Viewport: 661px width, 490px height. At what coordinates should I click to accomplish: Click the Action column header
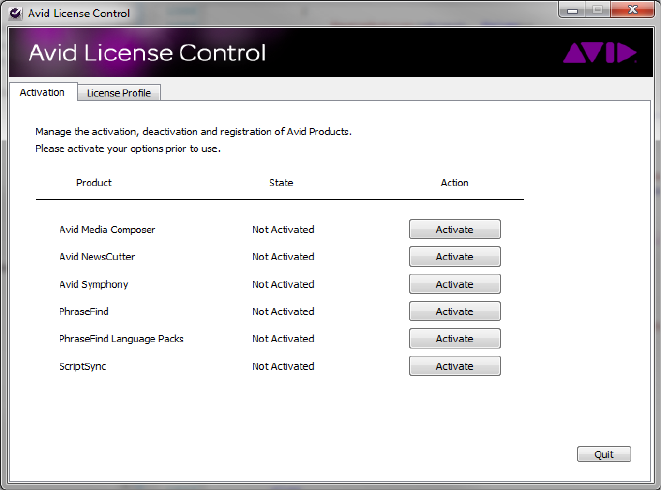[x=454, y=183]
